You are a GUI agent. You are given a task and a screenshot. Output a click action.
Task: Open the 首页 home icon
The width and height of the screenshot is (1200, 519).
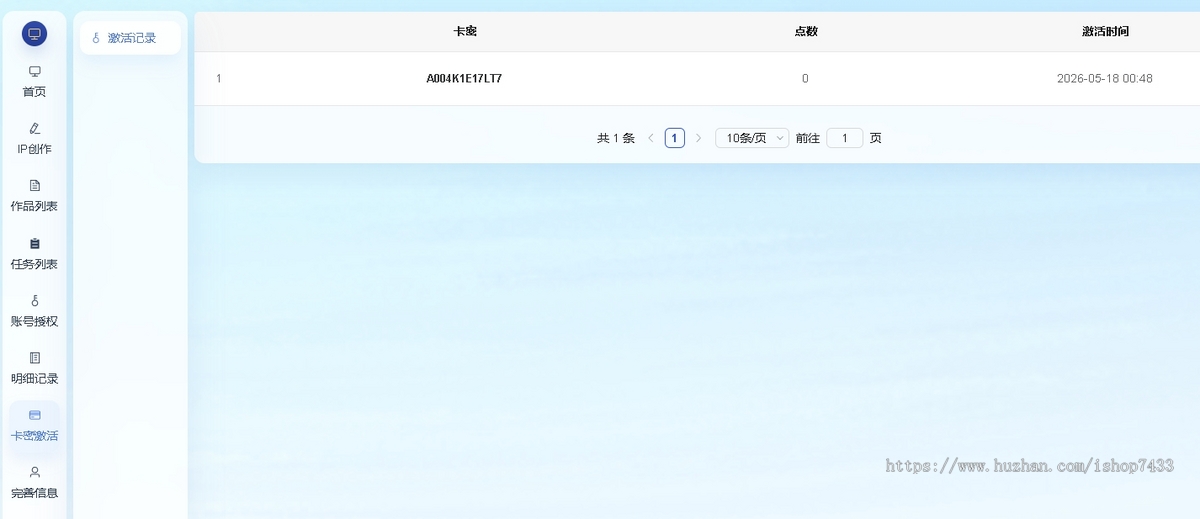pos(35,71)
